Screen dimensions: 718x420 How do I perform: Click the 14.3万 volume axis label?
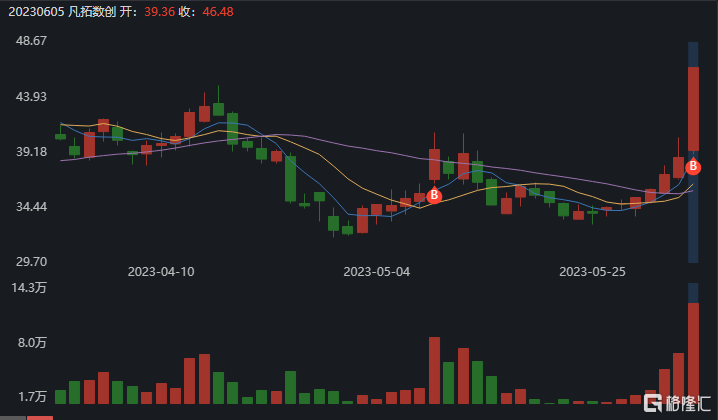click(x=27, y=288)
